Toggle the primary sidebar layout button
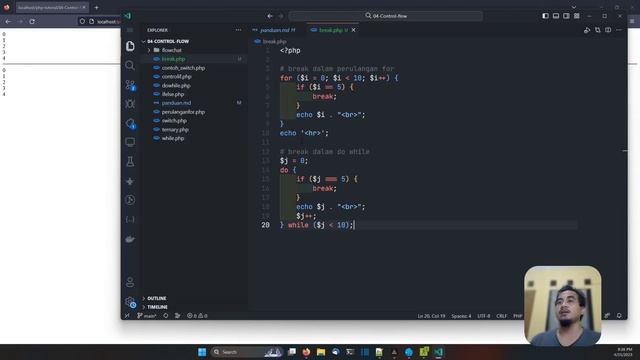Screen dimensions: 640x360 coord(545,16)
